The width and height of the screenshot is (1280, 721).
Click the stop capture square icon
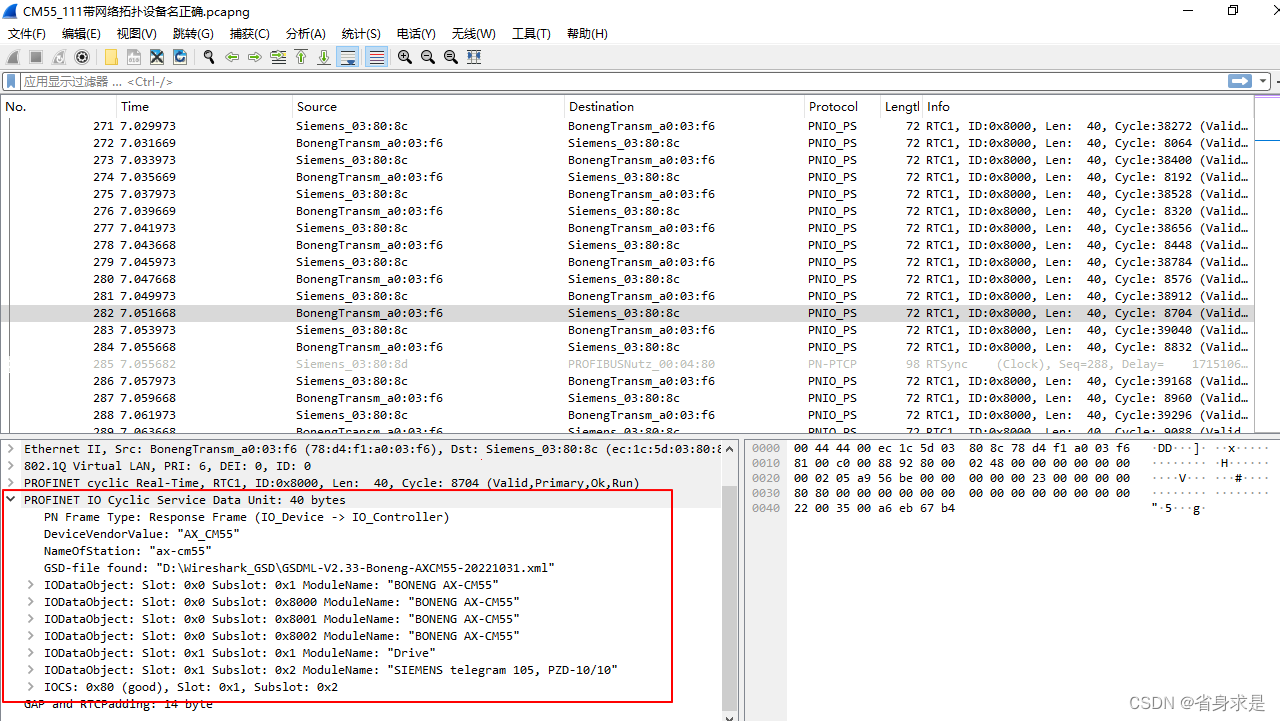point(36,57)
